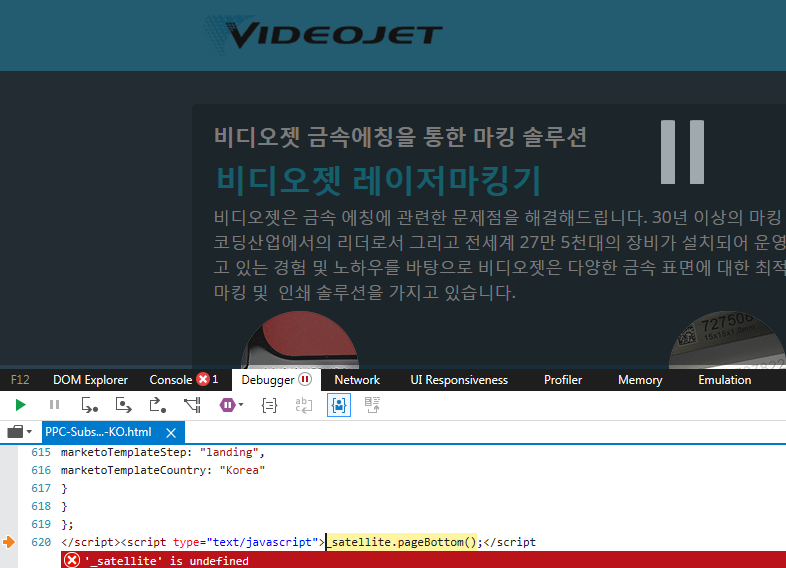This screenshot has width=786, height=568.
Task: Toggle Pretty Print curly braces icon
Action: pyautogui.click(x=269, y=405)
